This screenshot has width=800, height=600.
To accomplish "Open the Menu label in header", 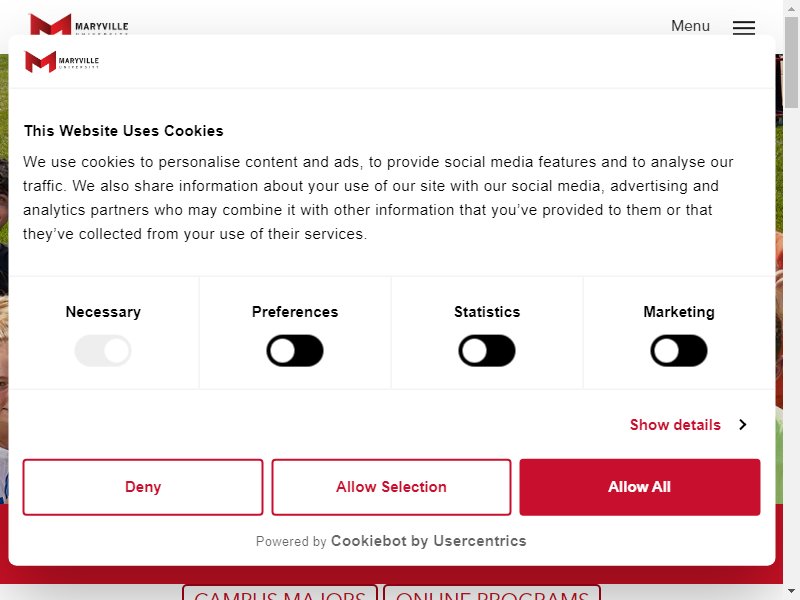I will click(690, 26).
